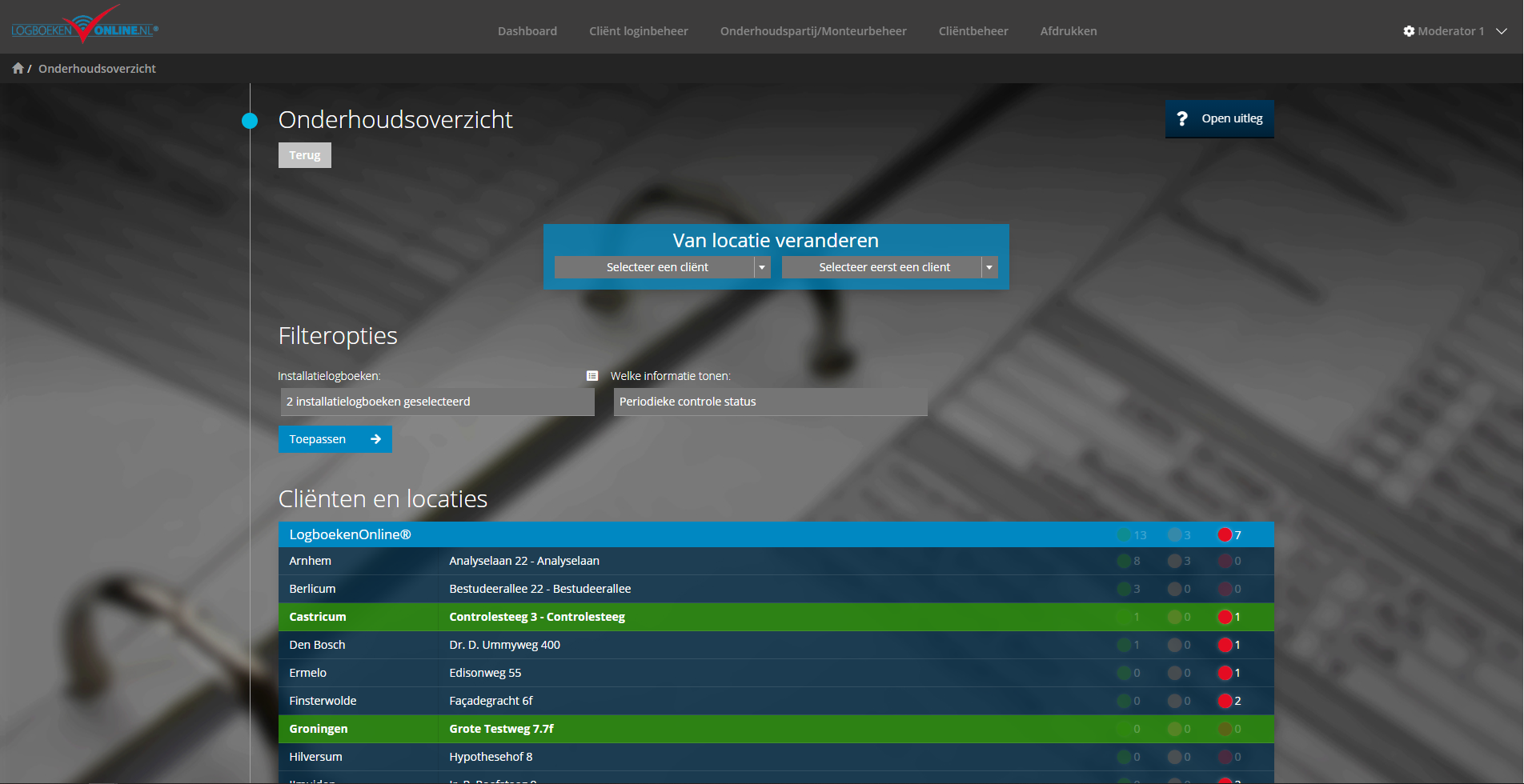Click the green indicator in Den Bosch row
The width and height of the screenshot is (1524, 784).
(x=1125, y=645)
